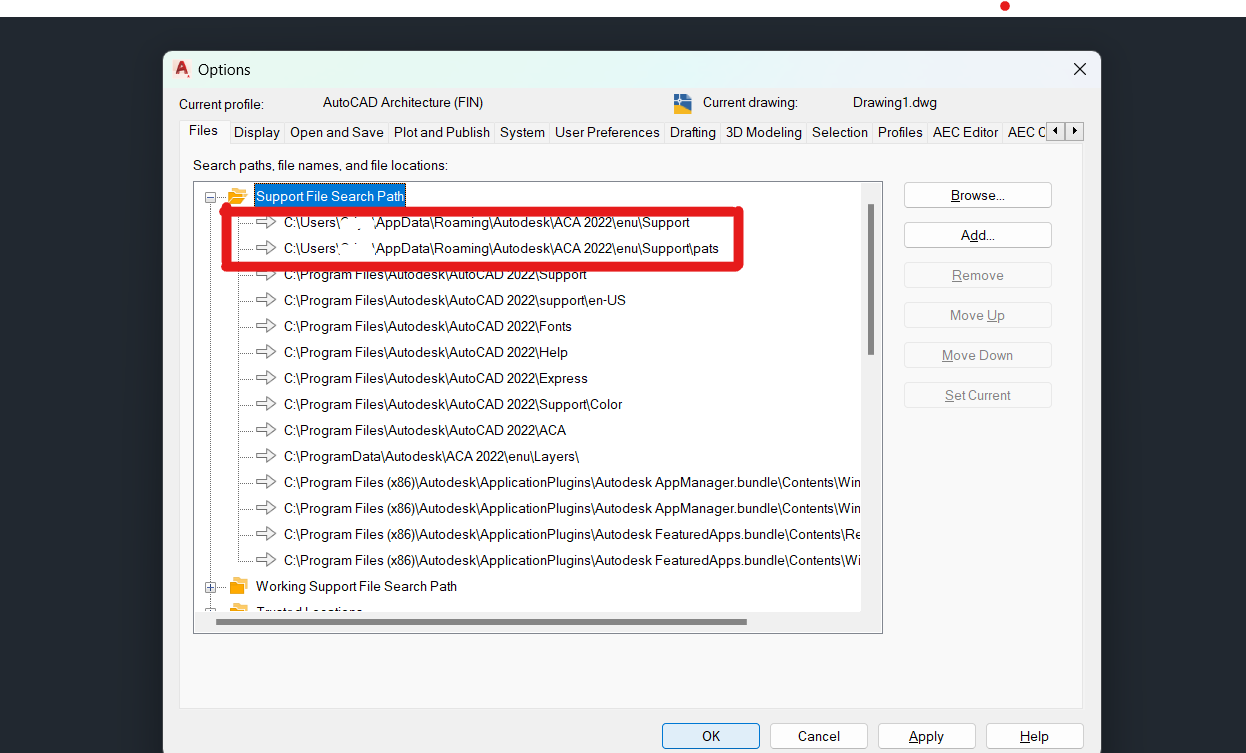Click the AutoCAD logo icon in title bar
This screenshot has width=1246, height=753.
coord(182,69)
